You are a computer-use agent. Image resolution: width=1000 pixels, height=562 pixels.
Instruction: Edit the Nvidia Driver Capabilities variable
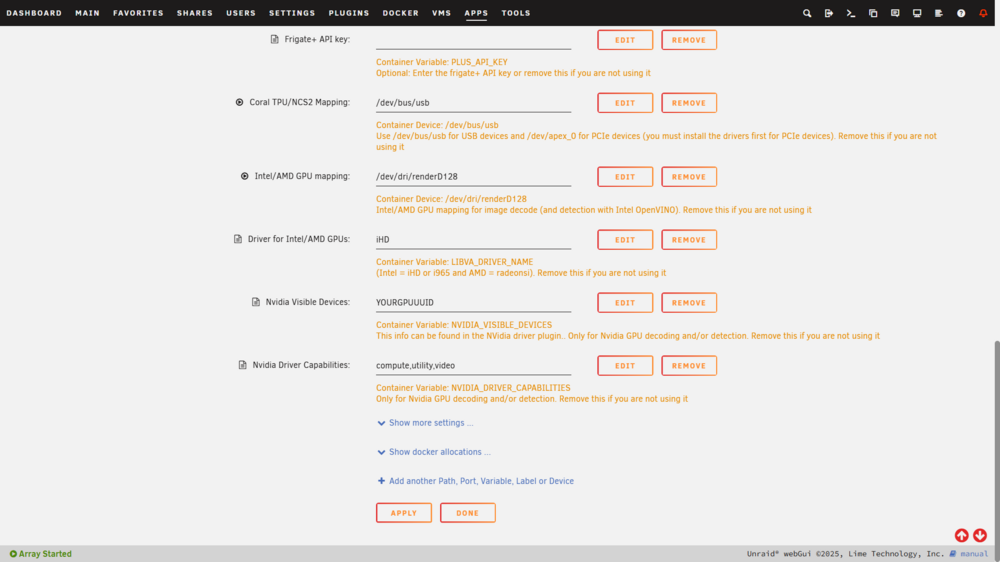(625, 366)
